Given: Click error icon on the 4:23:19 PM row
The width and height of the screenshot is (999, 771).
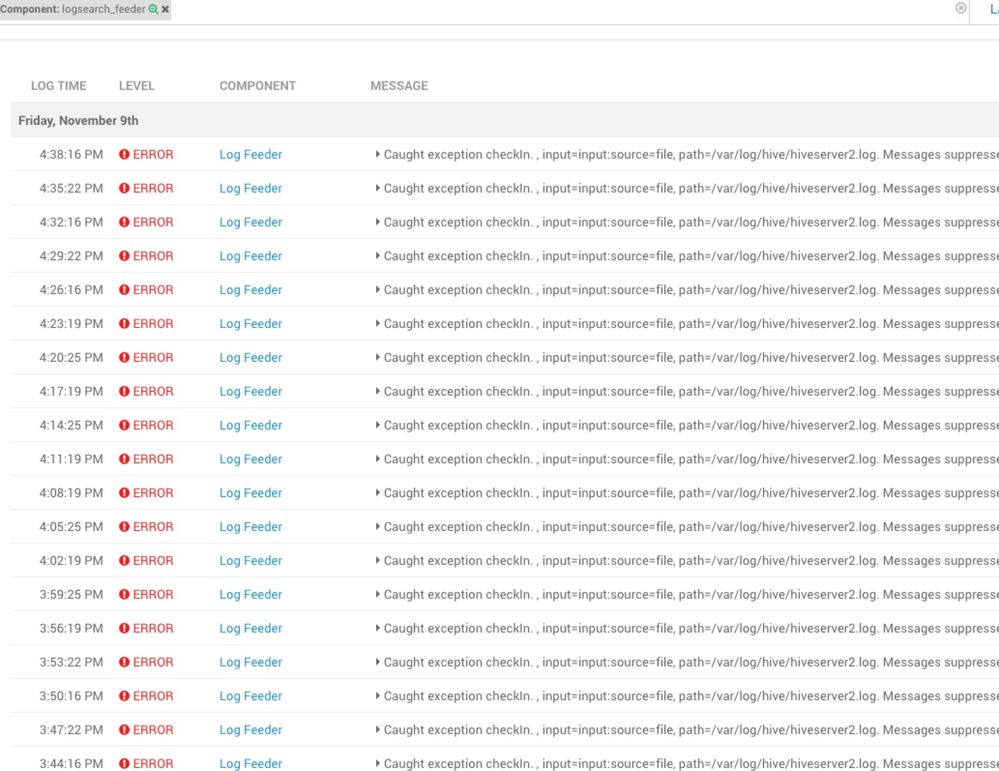Looking at the screenshot, I should tap(124, 323).
